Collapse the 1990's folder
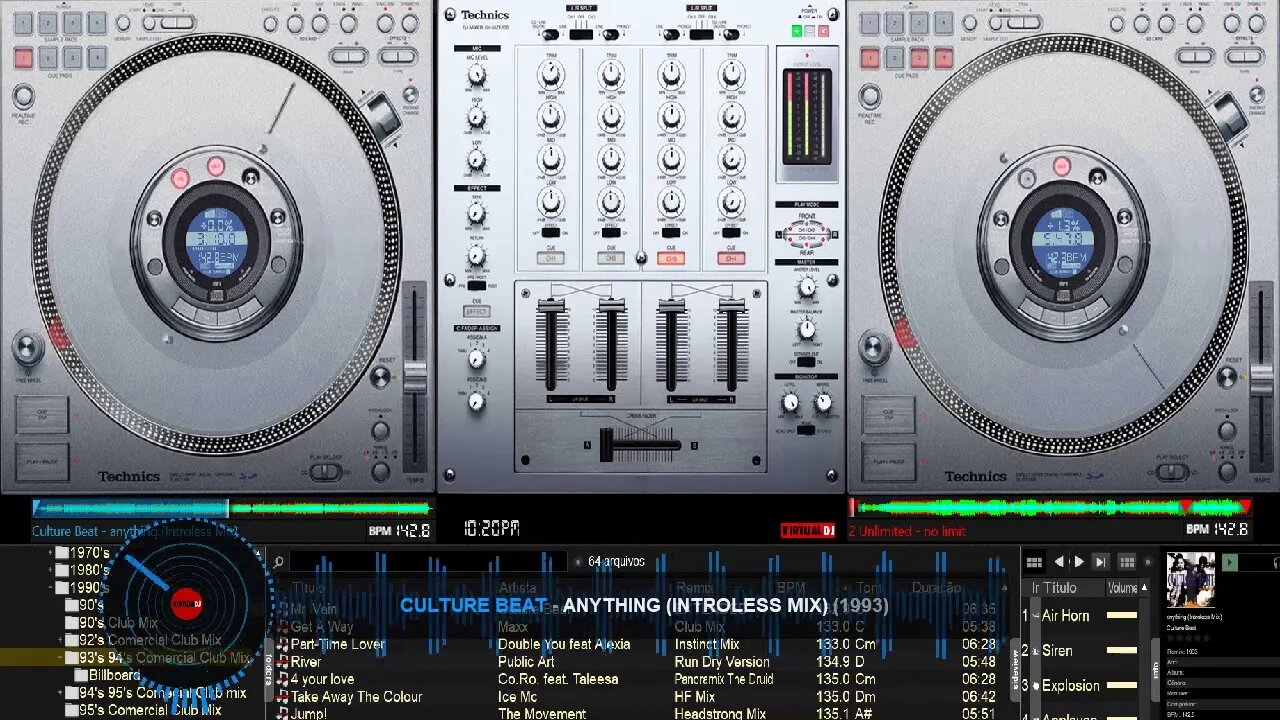The height and width of the screenshot is (720, 1280). pos(51,587)
